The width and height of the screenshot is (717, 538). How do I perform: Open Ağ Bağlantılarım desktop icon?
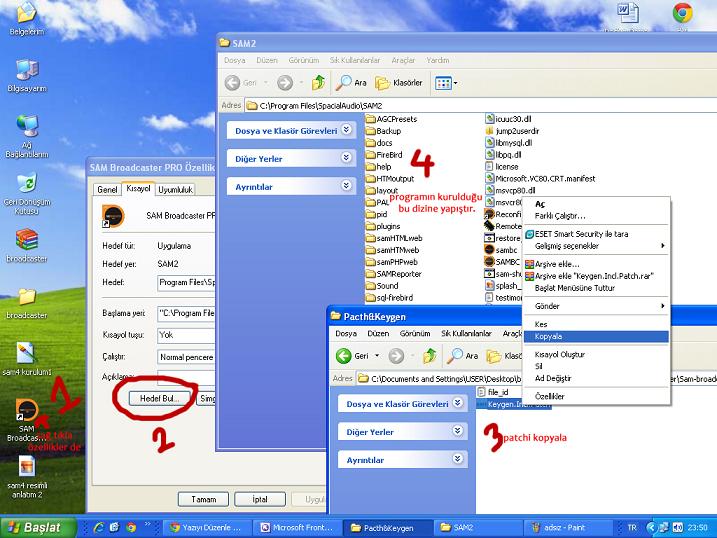[27, 136]
